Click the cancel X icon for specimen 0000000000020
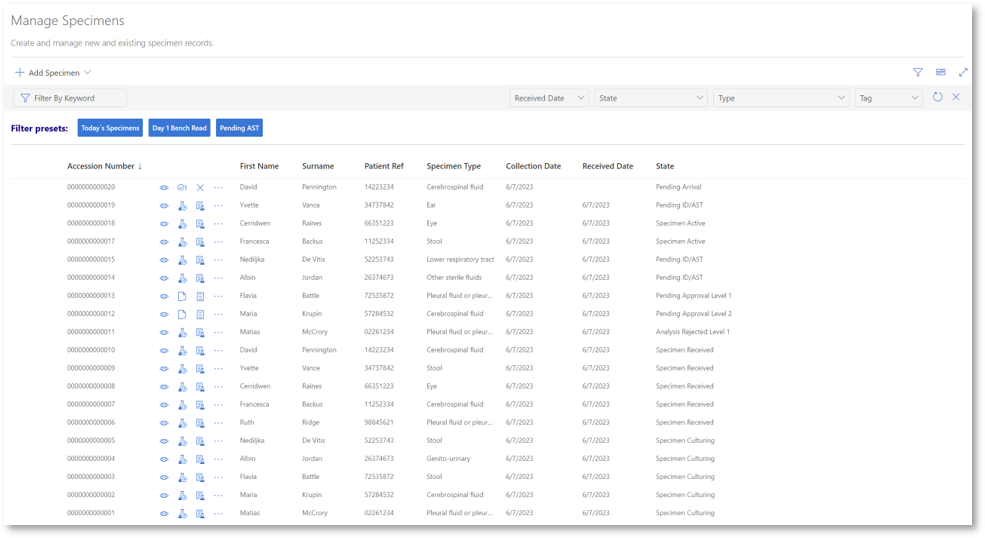The height and width of the screenshot is (538, 985). (200, 187)
